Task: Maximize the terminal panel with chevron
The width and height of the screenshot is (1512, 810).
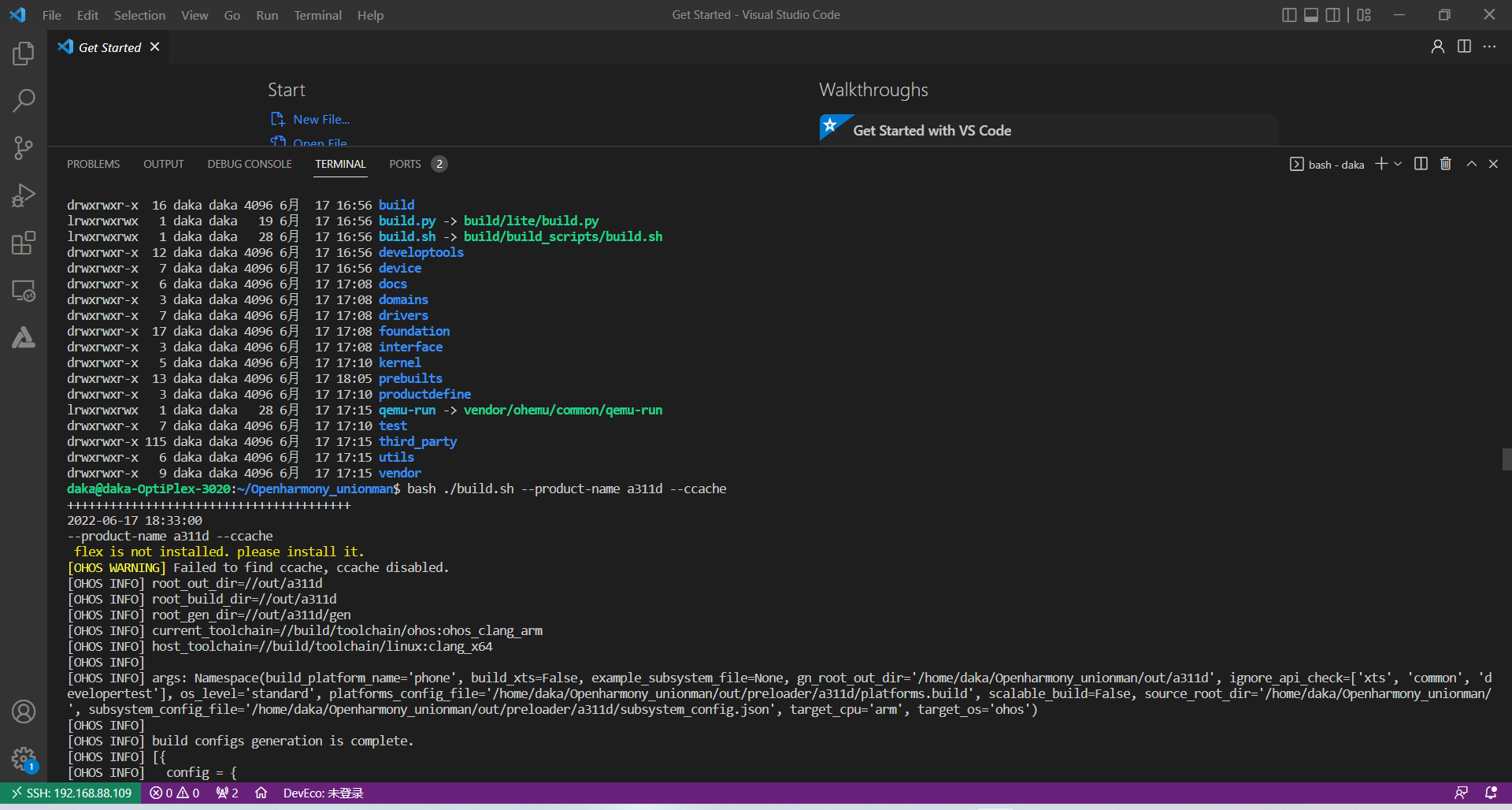Action: click(1471, 164)
